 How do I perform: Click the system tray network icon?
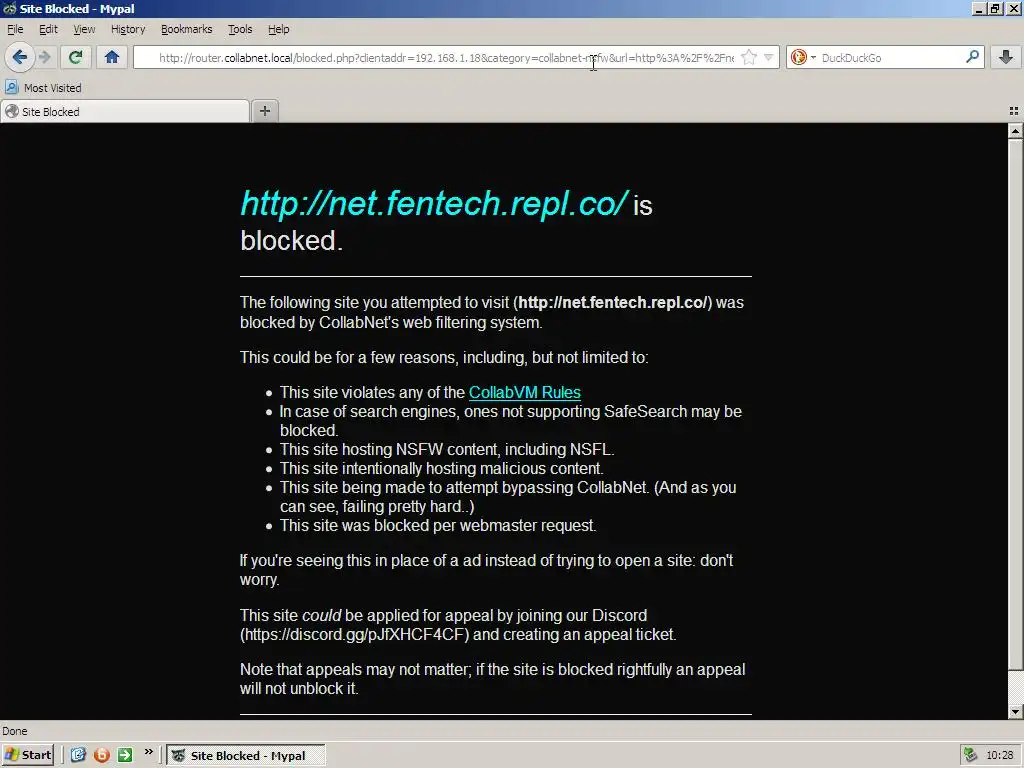point(970,755)
